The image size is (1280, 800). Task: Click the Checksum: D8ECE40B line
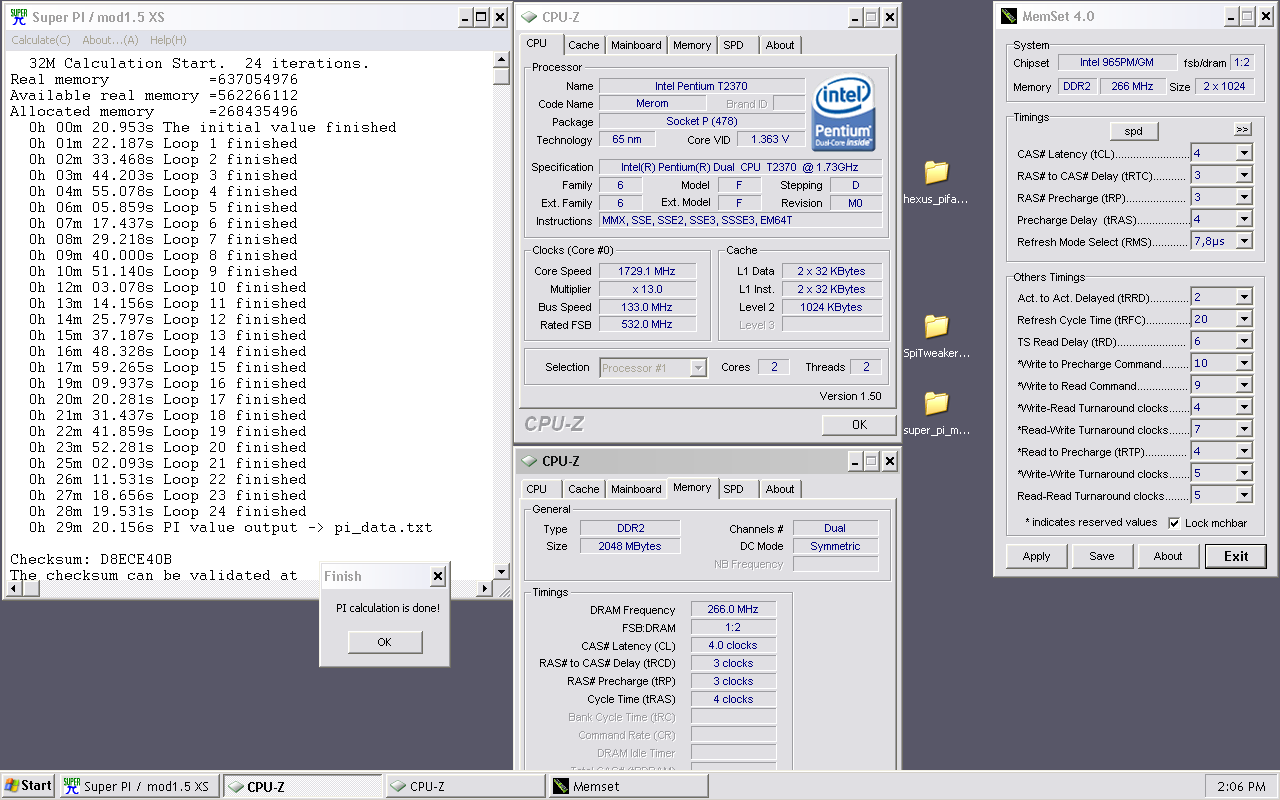(x=91, y=559)
